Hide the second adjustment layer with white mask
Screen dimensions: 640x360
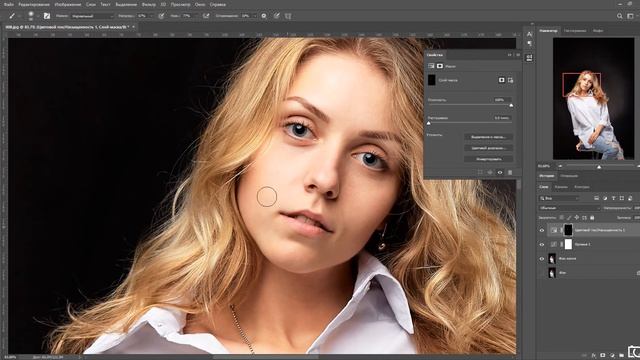pyautogui.click(x=542, y=244)
